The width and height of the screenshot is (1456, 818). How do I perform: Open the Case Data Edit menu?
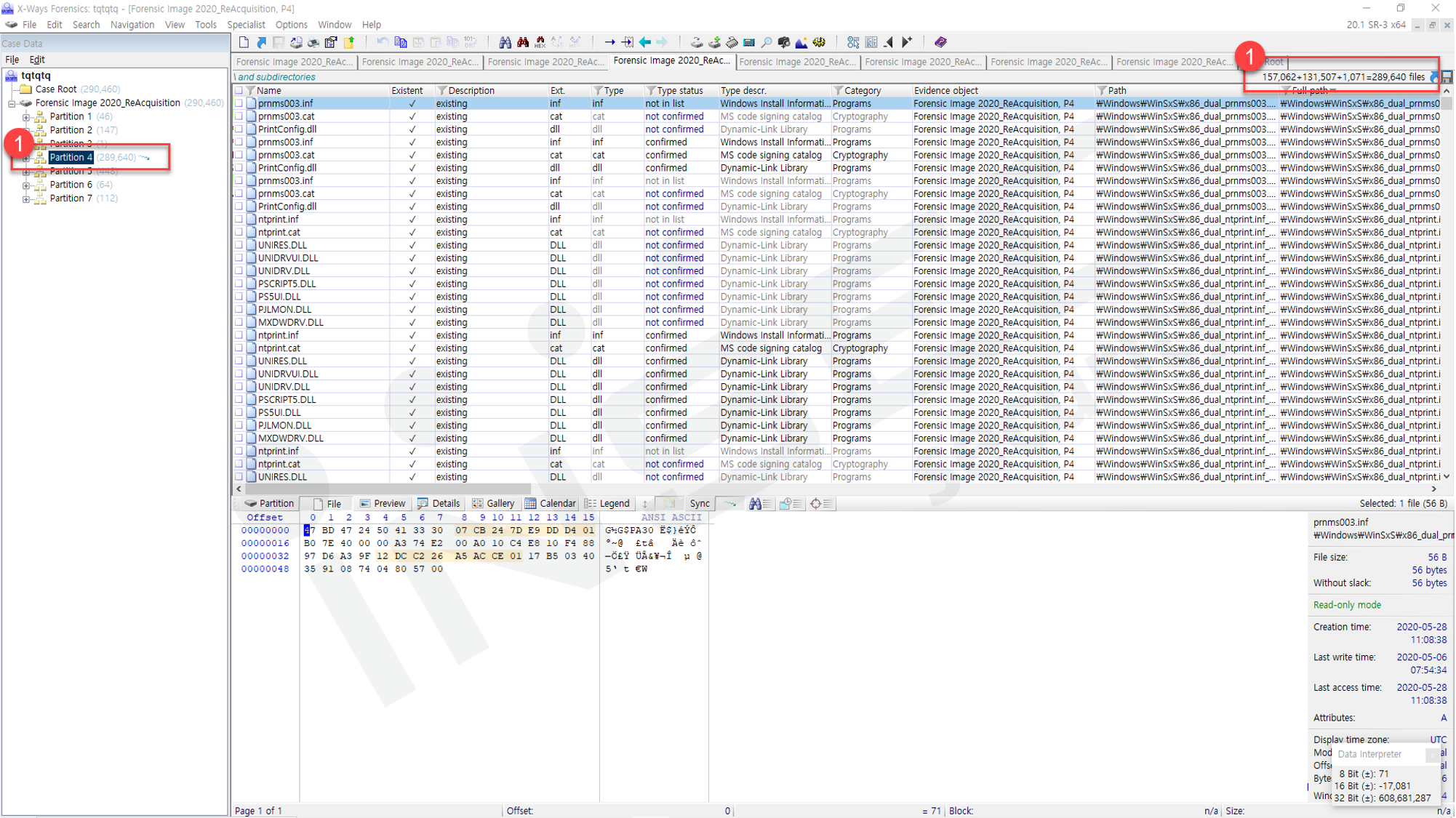point(37,60)
